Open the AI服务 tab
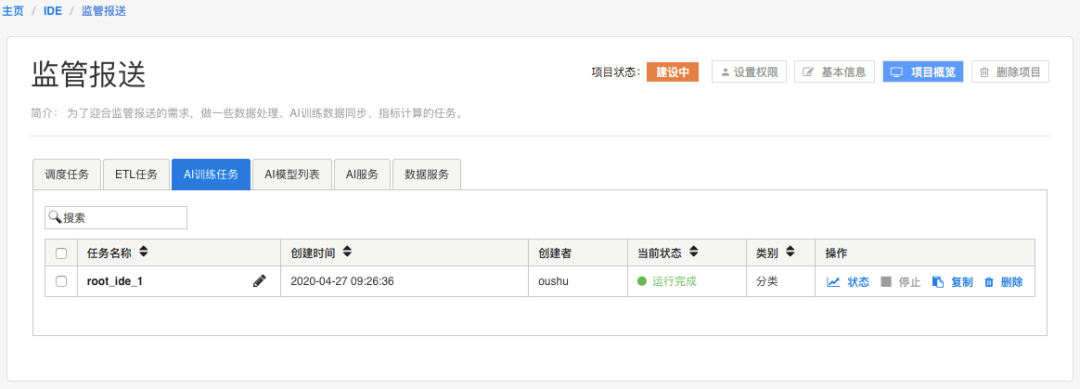1080x389 pixels. click(x=362, y=174)
